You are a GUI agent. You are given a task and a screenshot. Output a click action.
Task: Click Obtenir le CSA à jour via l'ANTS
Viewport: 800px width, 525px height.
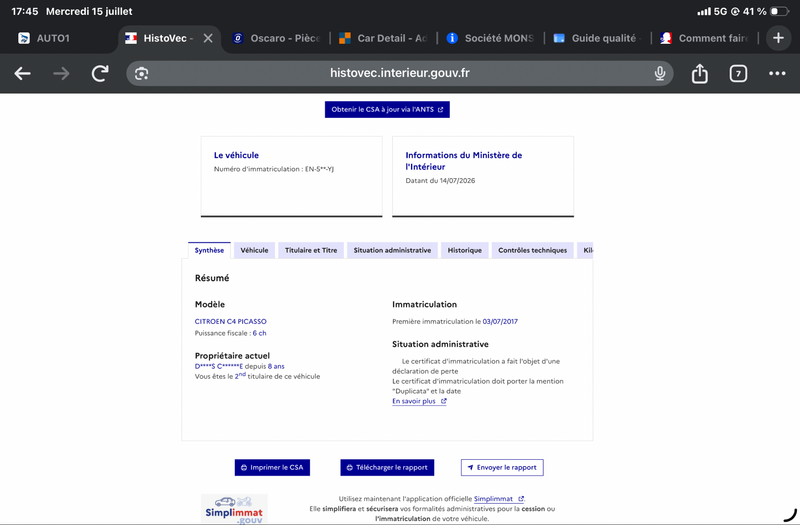tap(387, 109)
